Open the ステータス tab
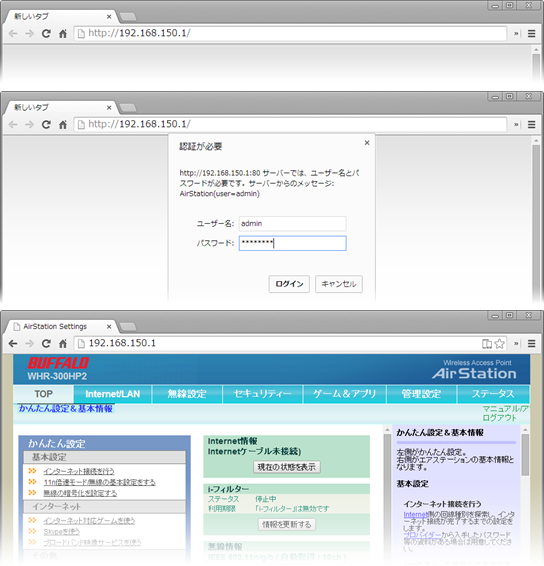The height and width of the screenshot is (566, 544). [493, 394]
